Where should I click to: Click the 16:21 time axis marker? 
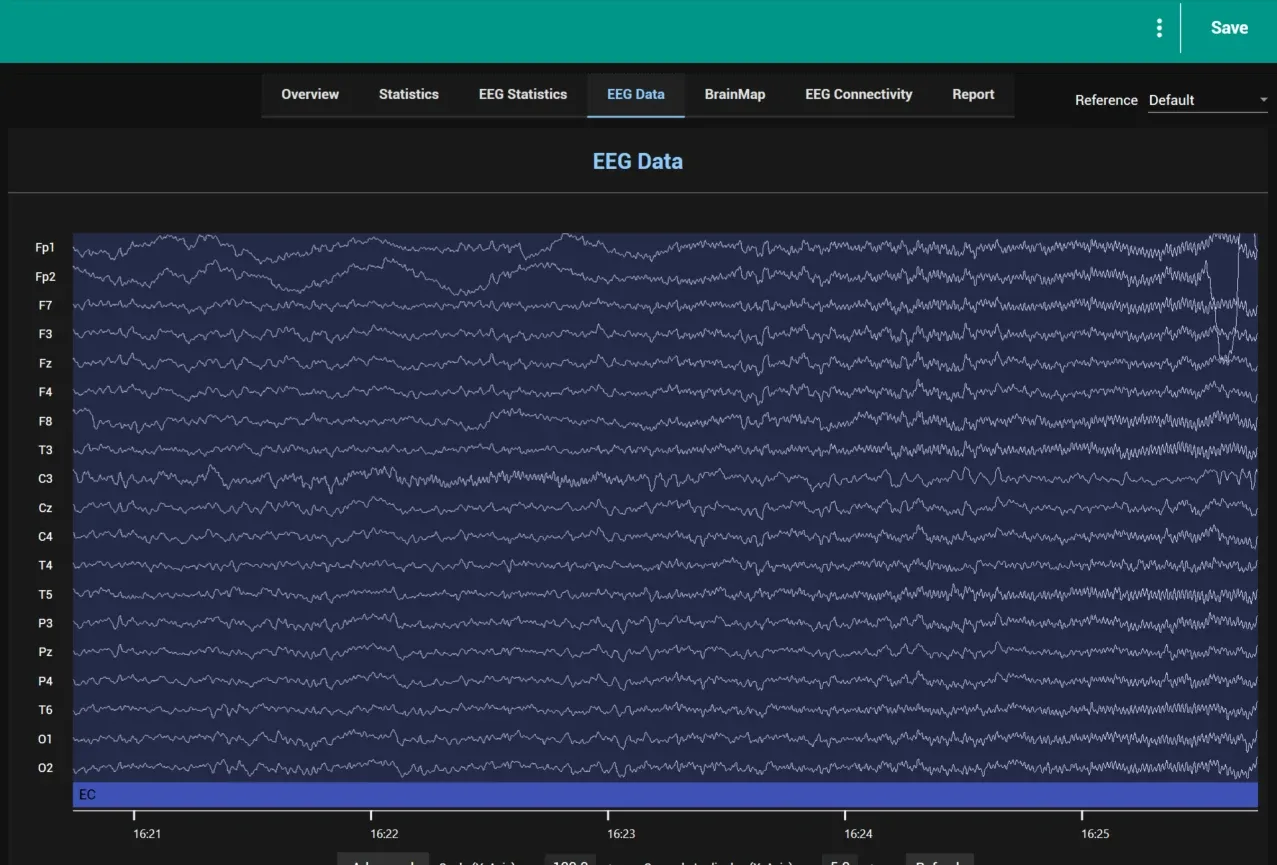147,833
